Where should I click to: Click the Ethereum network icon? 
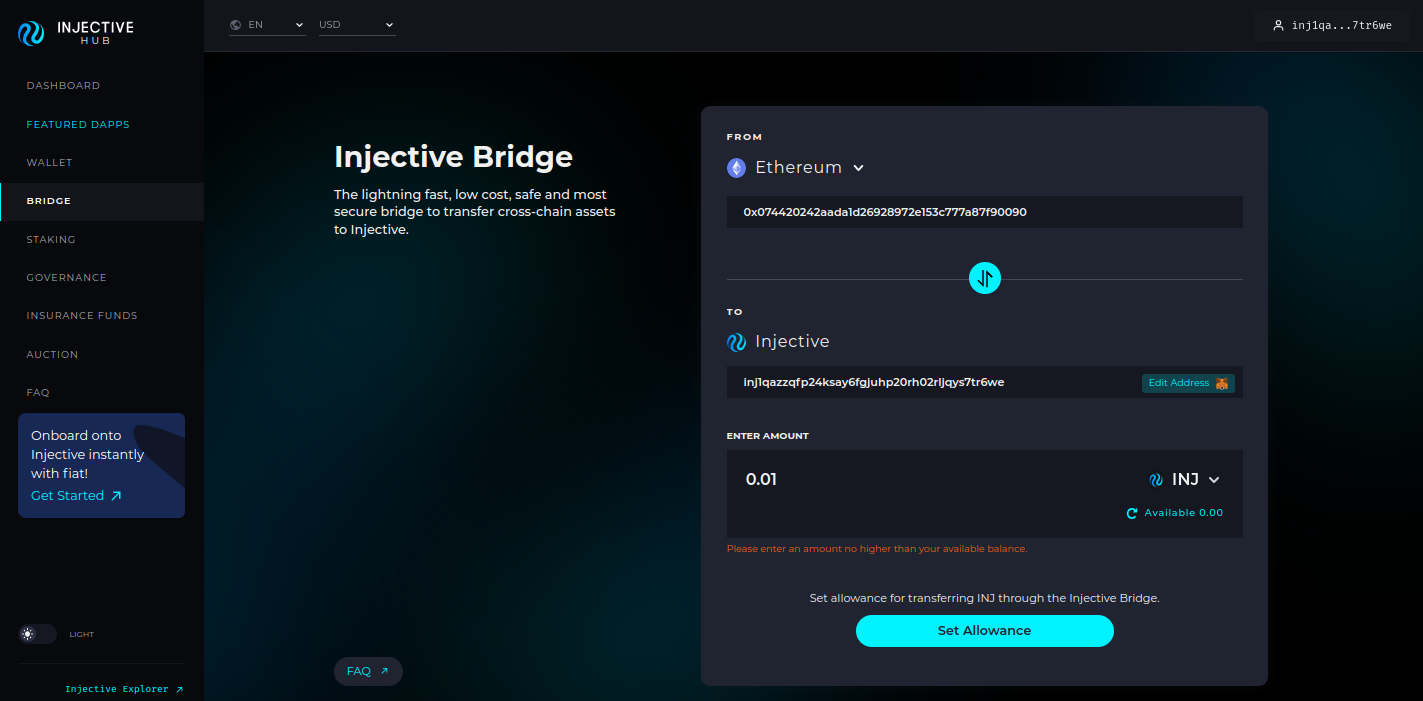[x=736, y=168]
